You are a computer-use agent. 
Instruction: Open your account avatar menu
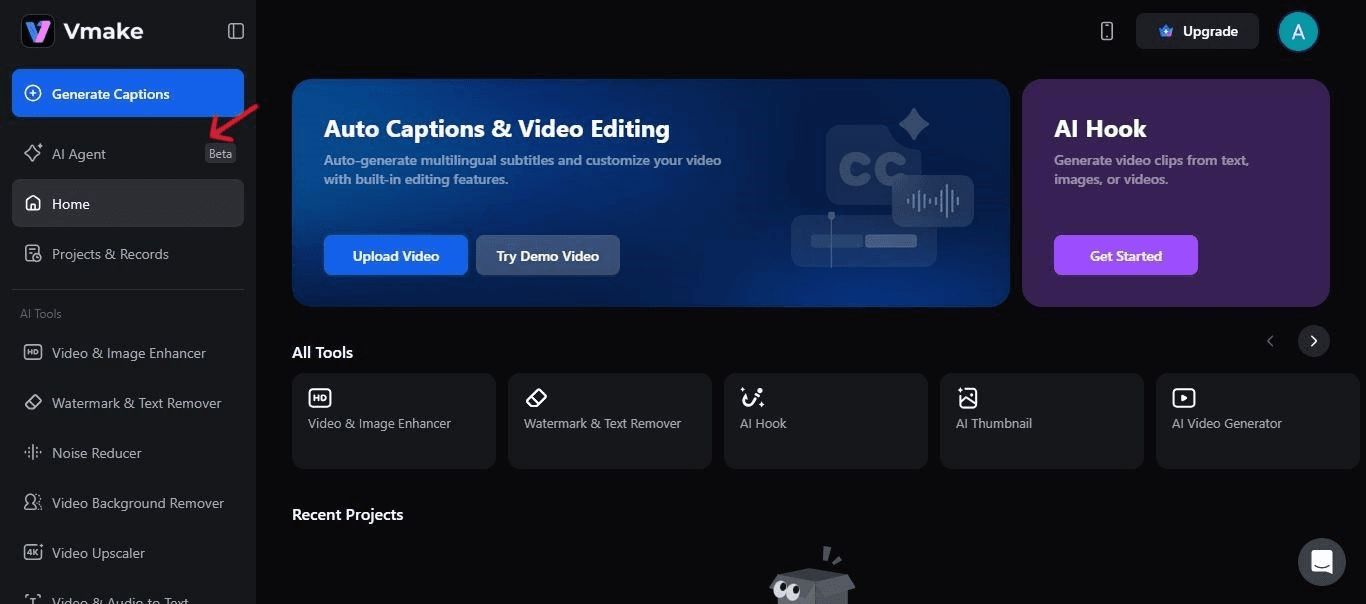tap(1298, 31)
